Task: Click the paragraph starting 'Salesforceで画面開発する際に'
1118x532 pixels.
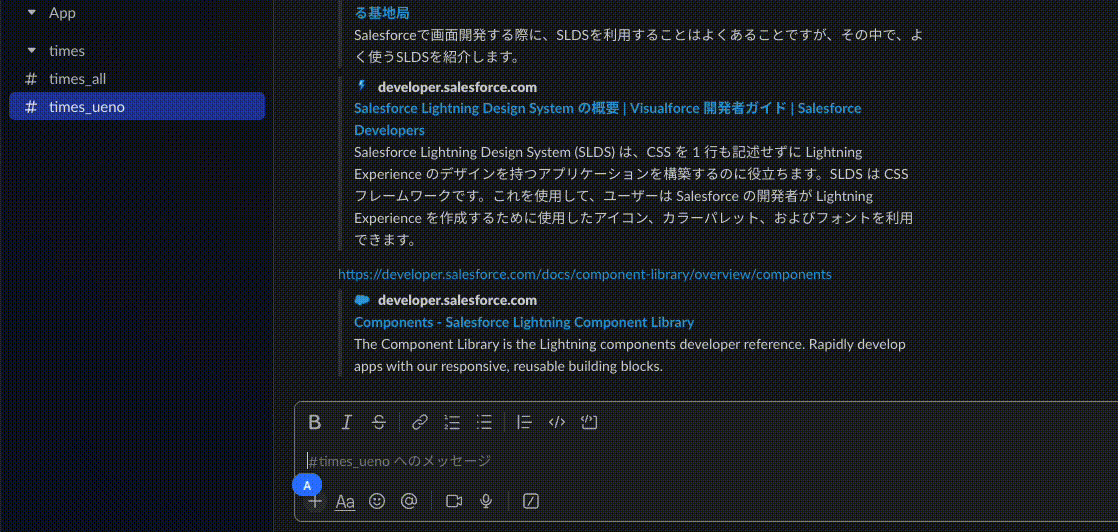Action: click(x=638, y=46)
